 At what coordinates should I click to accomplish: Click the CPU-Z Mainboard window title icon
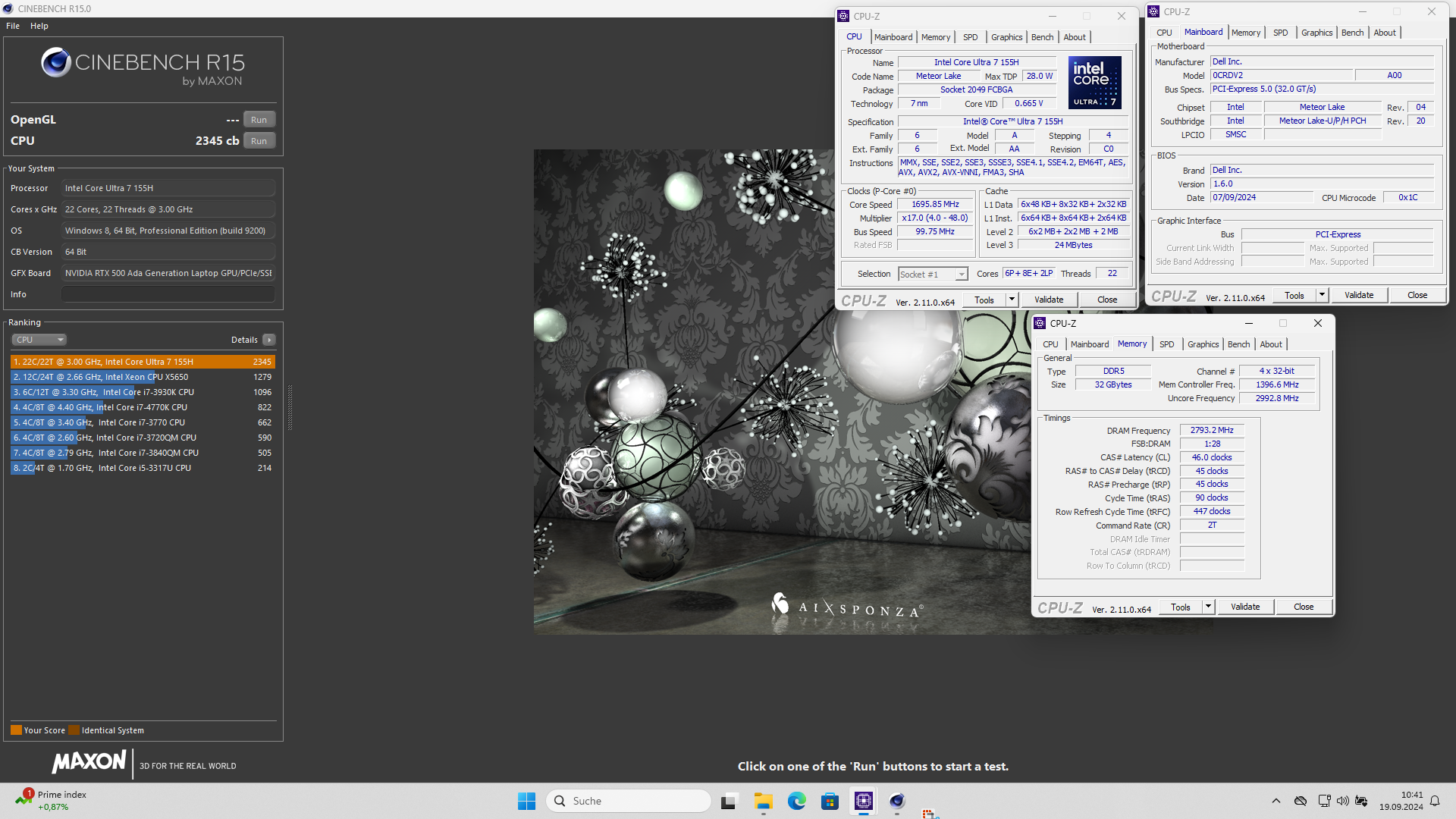tap(1153, 11)
